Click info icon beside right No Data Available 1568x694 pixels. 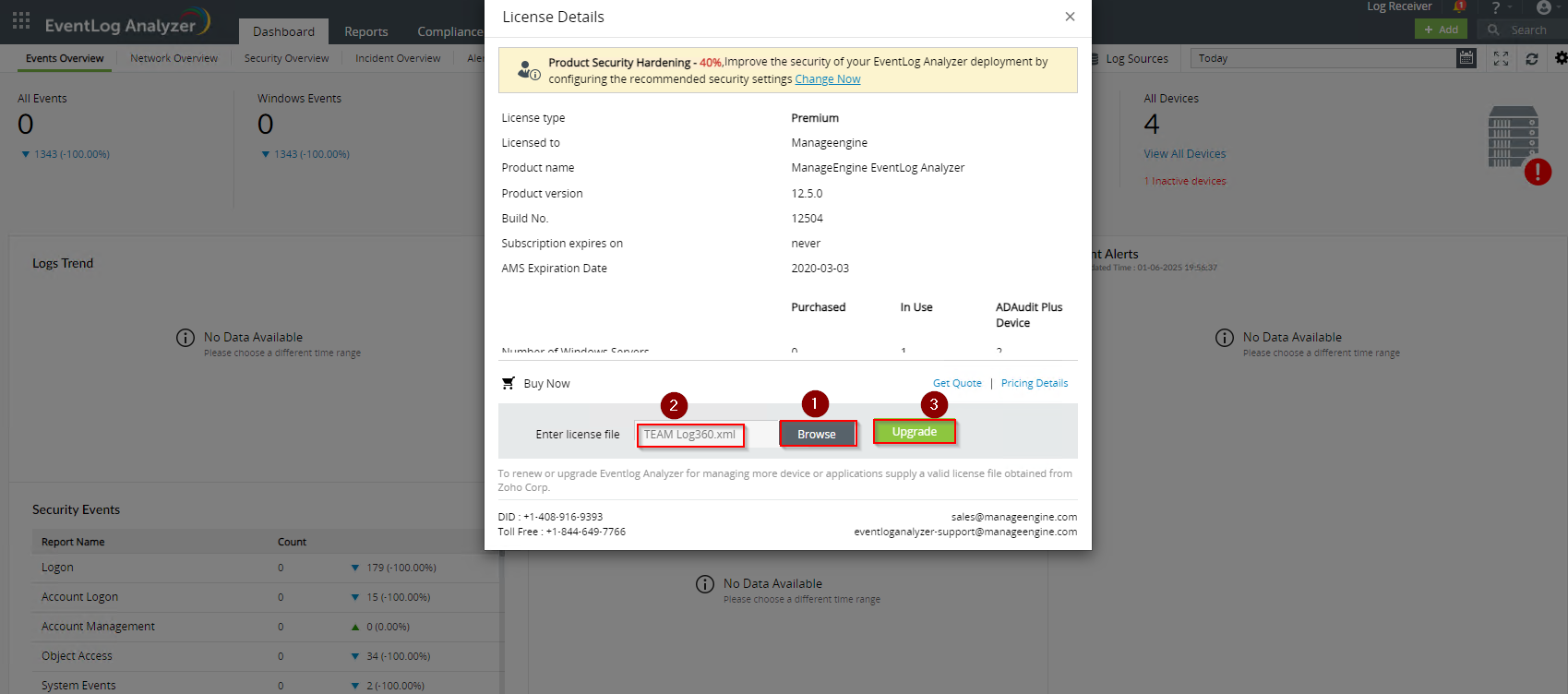[x=1225, y=338]
